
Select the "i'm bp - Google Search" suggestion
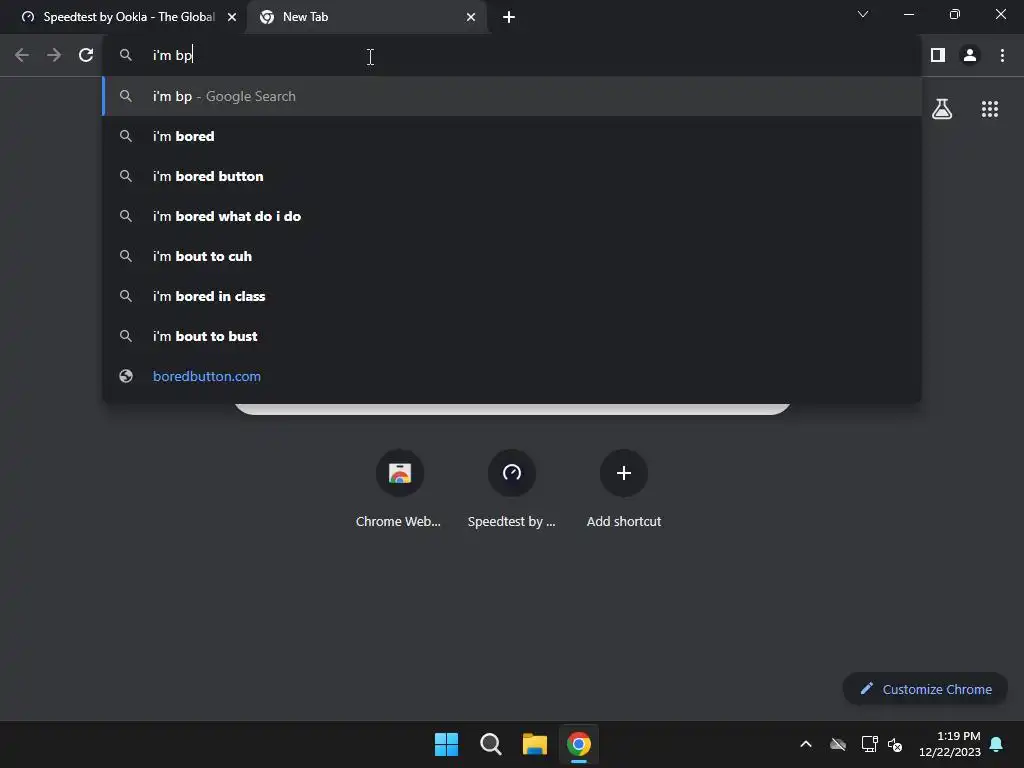(512, 96)
